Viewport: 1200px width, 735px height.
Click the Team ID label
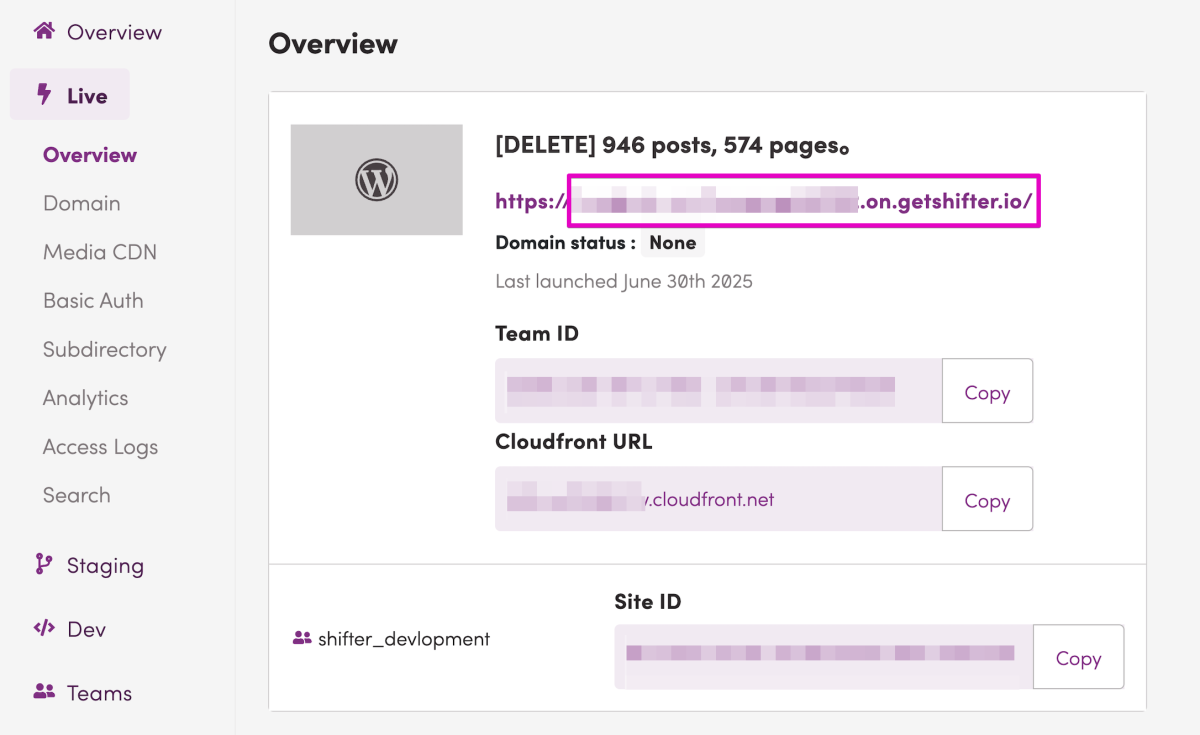tap(537, 334)
